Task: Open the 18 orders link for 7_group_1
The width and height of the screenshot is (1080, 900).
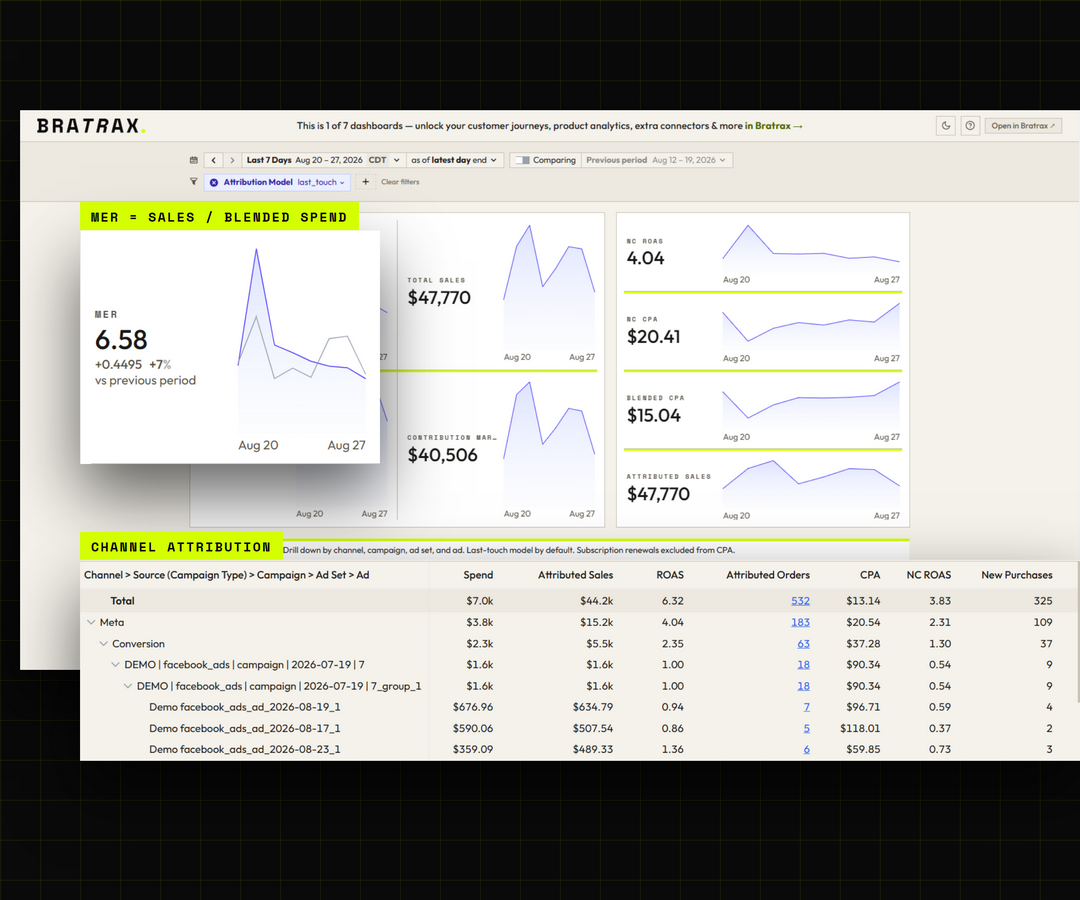Action: click(x=803, y=686)
